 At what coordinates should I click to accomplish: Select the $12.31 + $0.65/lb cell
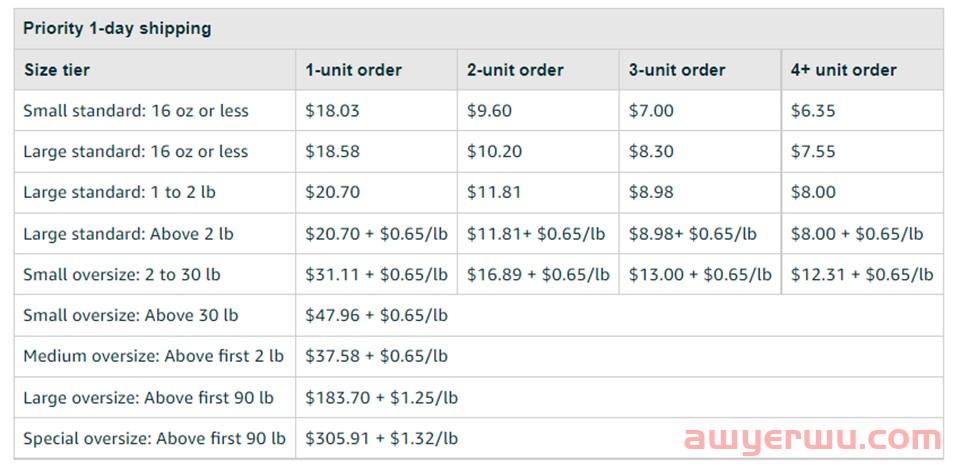(x=862, y=274)
